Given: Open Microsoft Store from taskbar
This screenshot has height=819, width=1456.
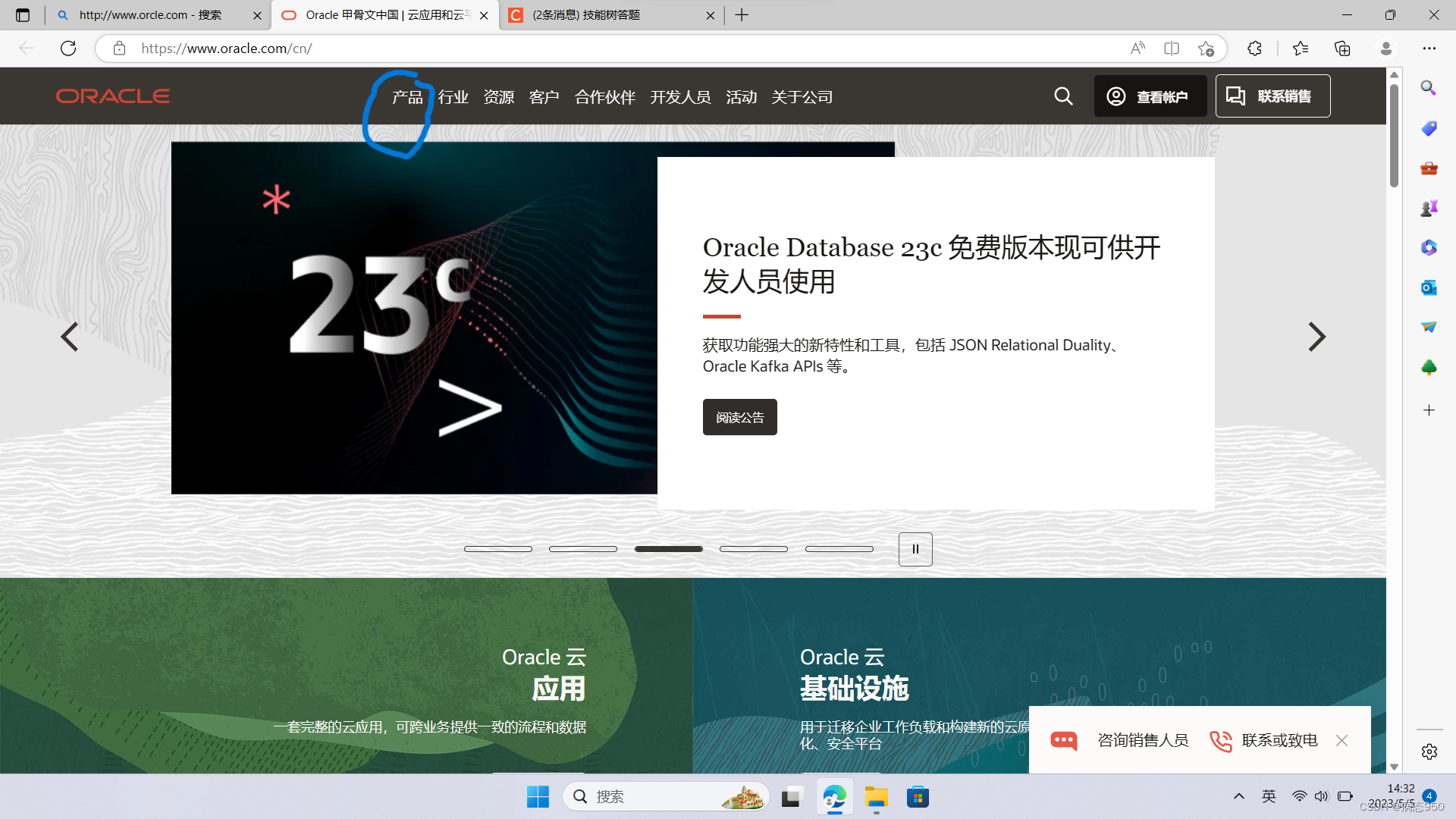Looking at the screenshot, I should pos(918,797).
